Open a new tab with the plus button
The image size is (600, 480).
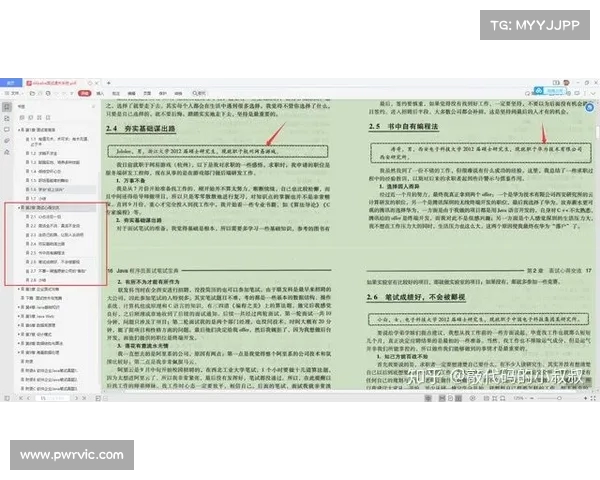coord(109,83)
